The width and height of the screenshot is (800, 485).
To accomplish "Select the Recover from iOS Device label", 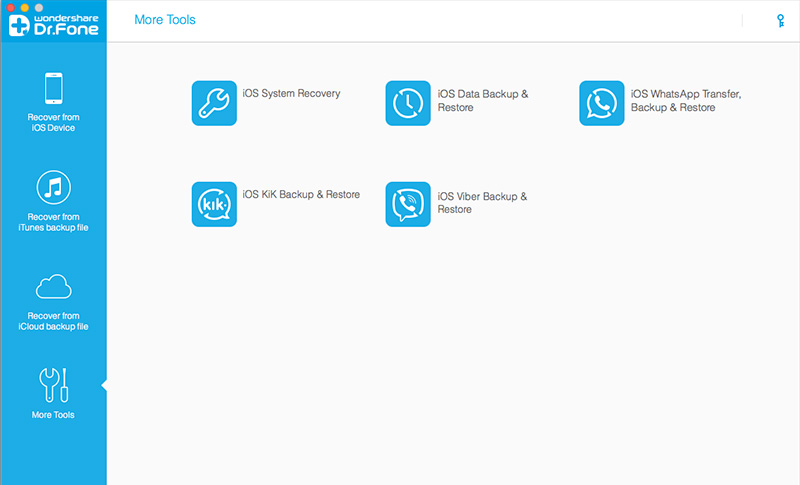I will click(x=54, y=122).
